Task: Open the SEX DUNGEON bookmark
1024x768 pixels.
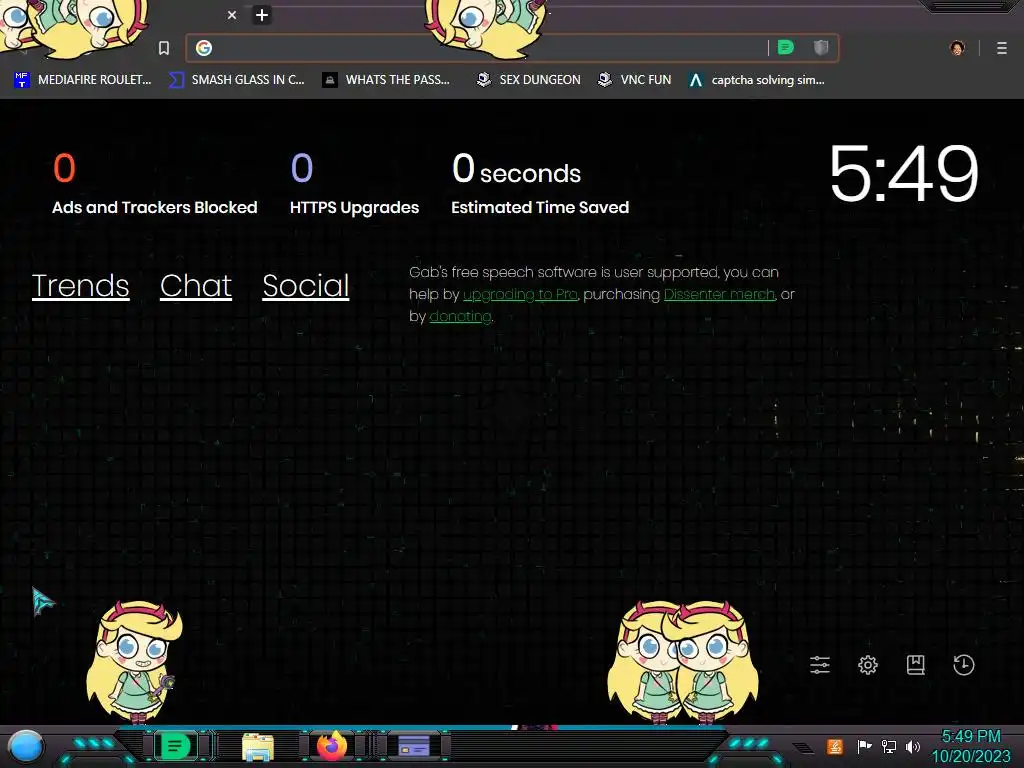Action: [x=528, y=80]
